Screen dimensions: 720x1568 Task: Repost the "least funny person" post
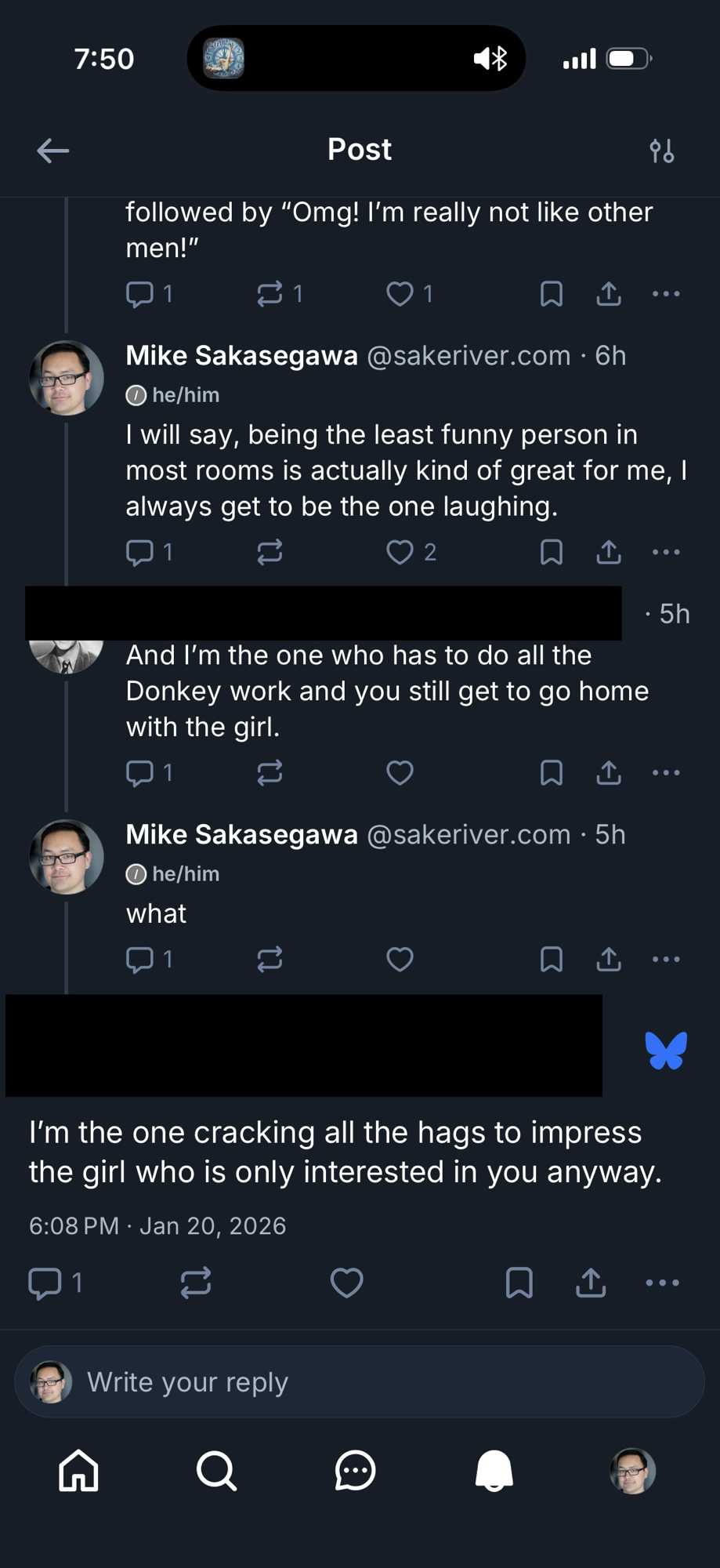pos(270,552)
